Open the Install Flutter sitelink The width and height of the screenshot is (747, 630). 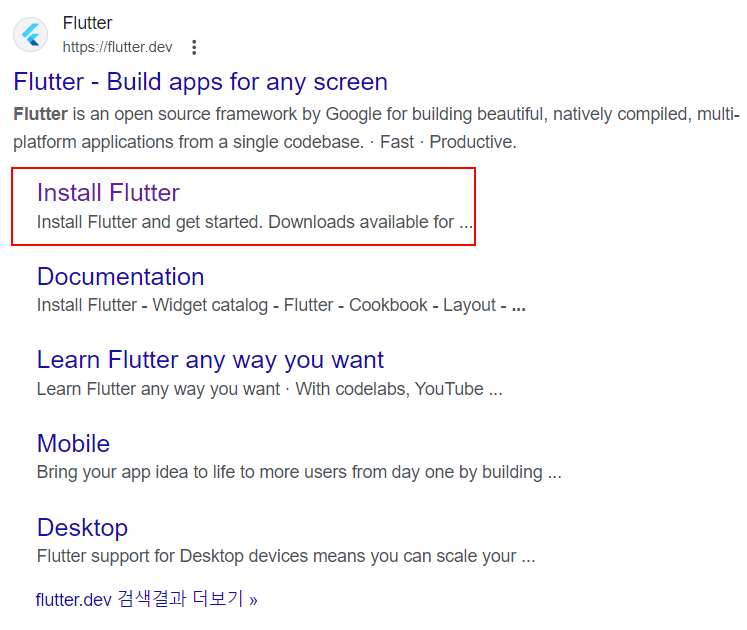[x=108, y=193]
